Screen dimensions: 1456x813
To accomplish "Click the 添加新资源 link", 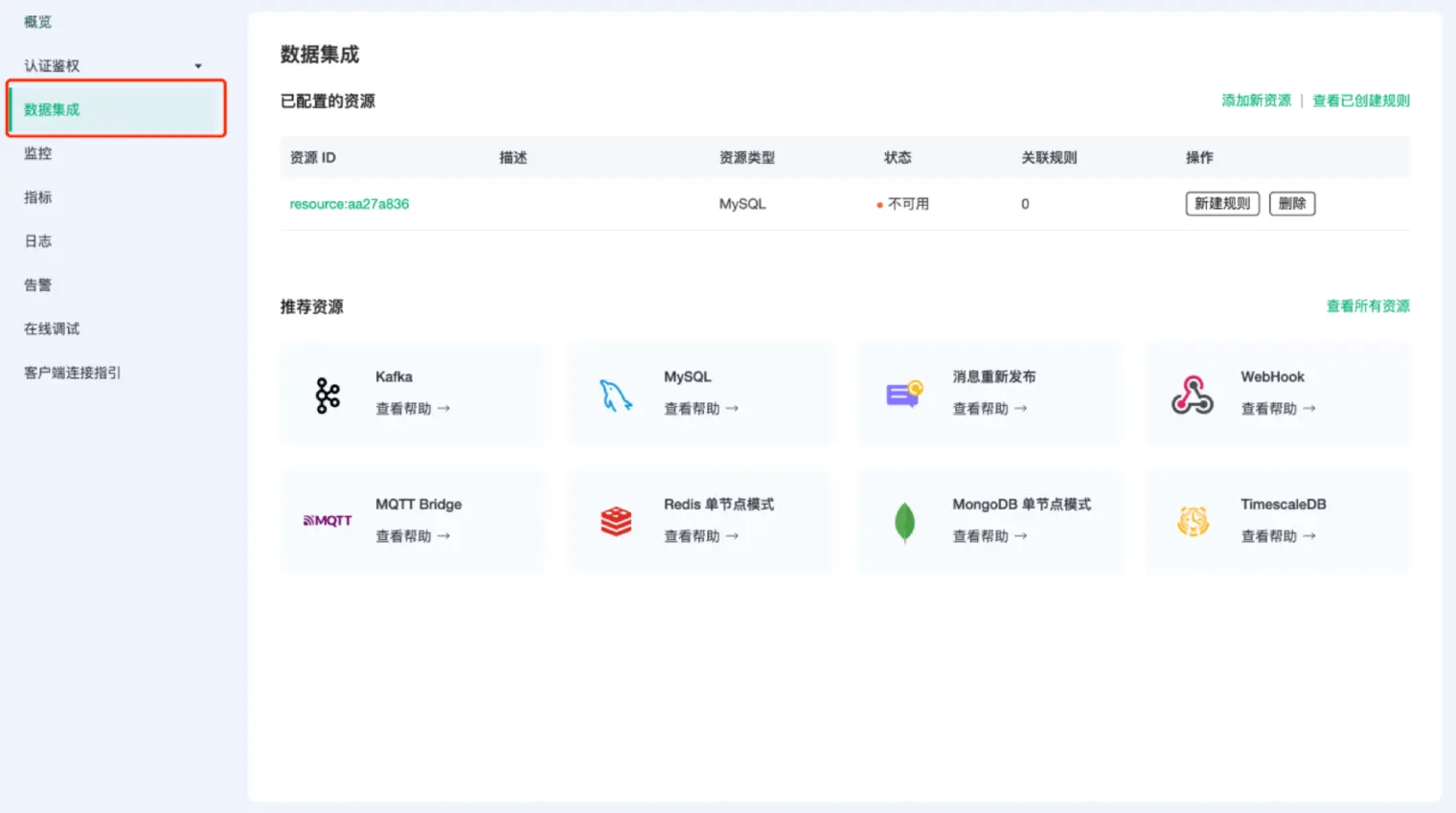I will (x=1256, y=101).
